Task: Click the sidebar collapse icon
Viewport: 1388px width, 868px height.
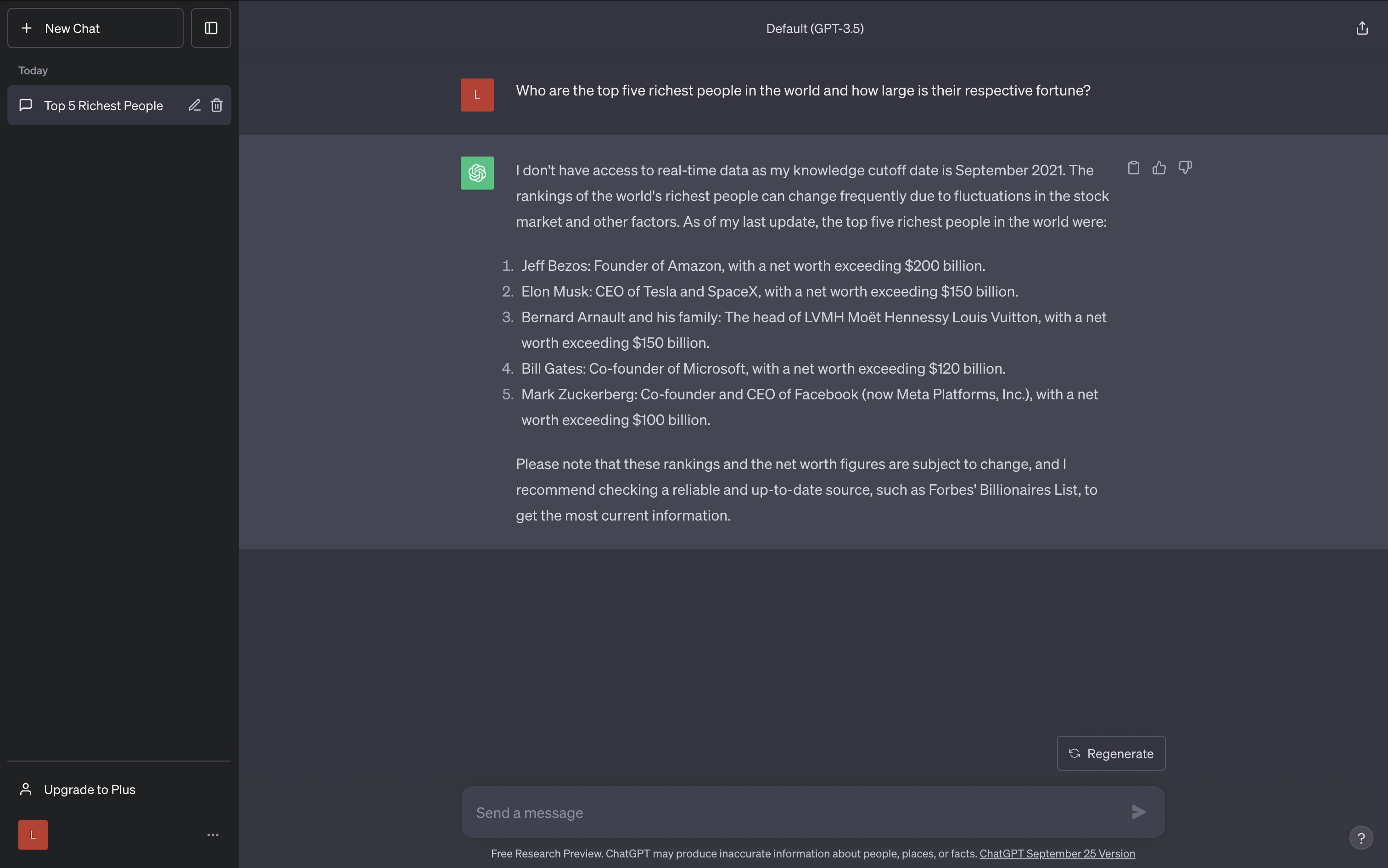Action: pyautogui.click(x=211, y=28)
